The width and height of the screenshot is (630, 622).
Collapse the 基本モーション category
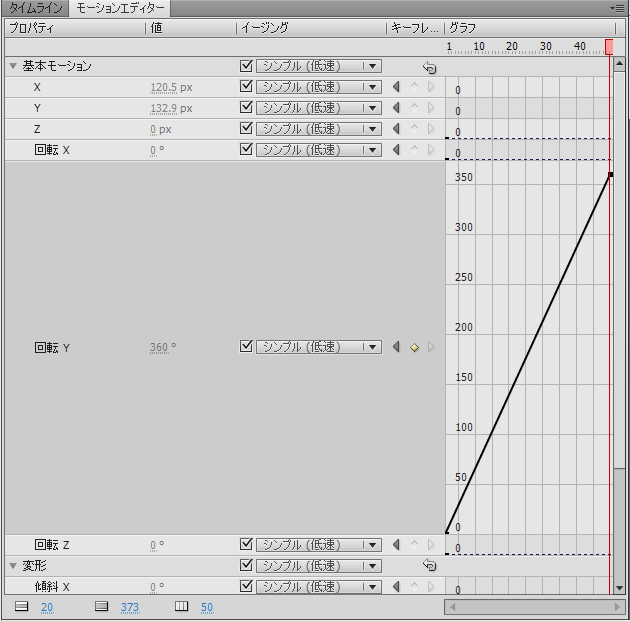point(13,66)
